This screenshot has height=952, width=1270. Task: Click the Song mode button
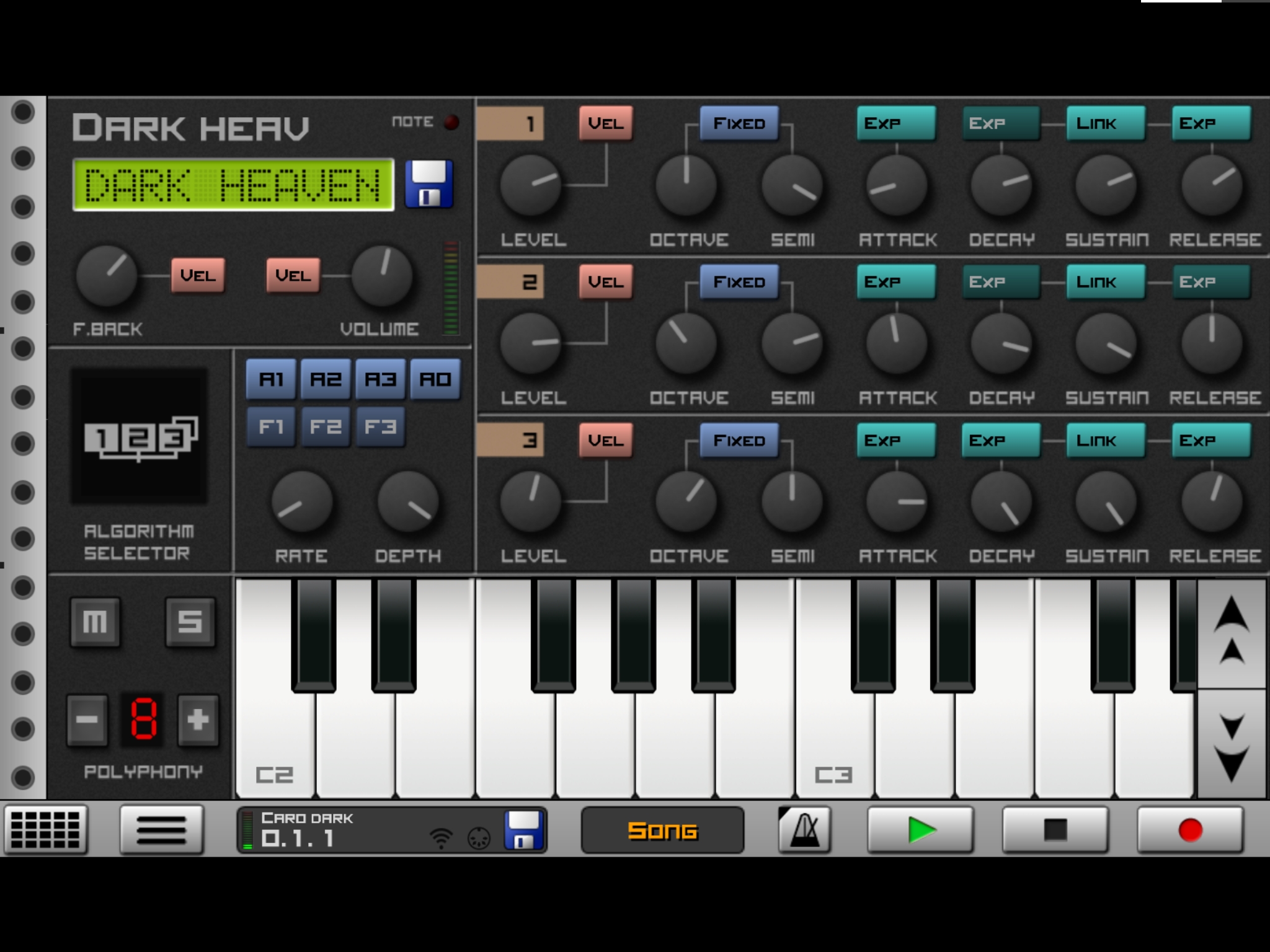(662, 830)
